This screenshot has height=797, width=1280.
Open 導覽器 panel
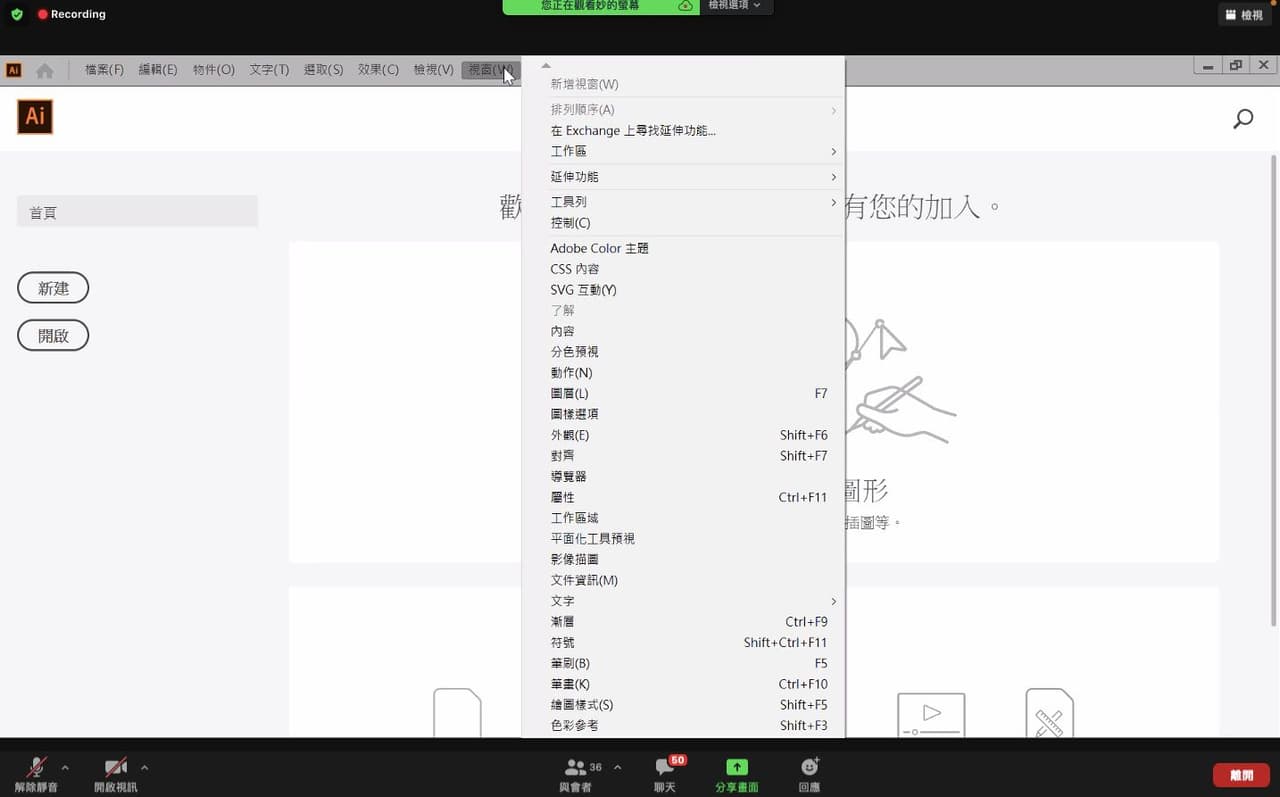click(x=684, y=477)
